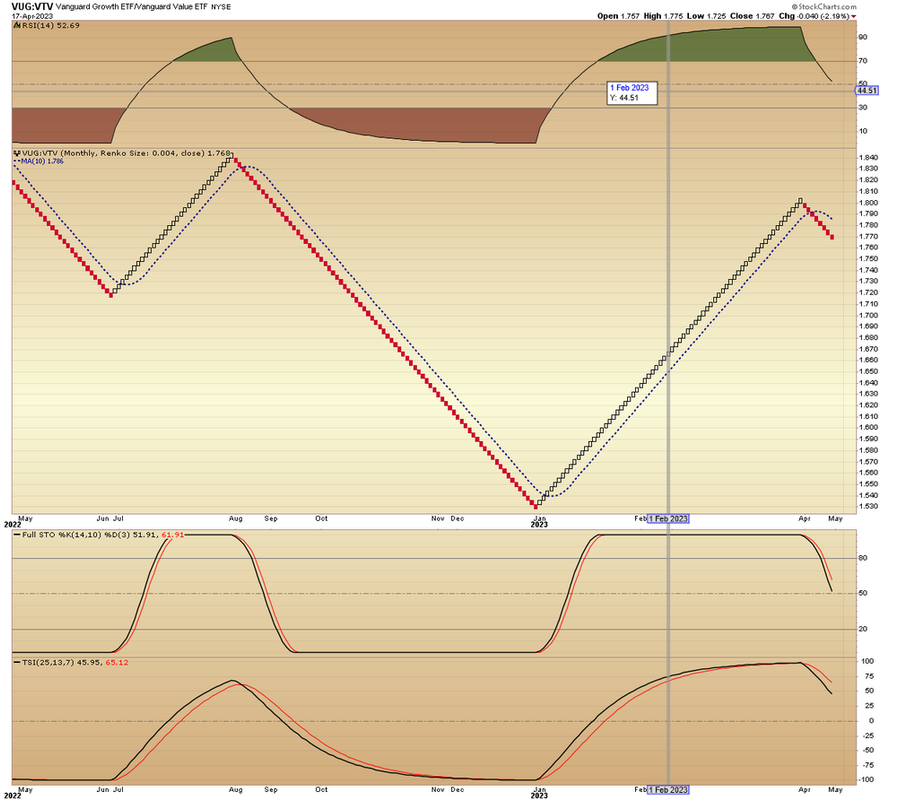The height and width of the screenshot is (800, 898).
Task: Click the blue dotted MA(10) legend marker
Action: point(17,162)
